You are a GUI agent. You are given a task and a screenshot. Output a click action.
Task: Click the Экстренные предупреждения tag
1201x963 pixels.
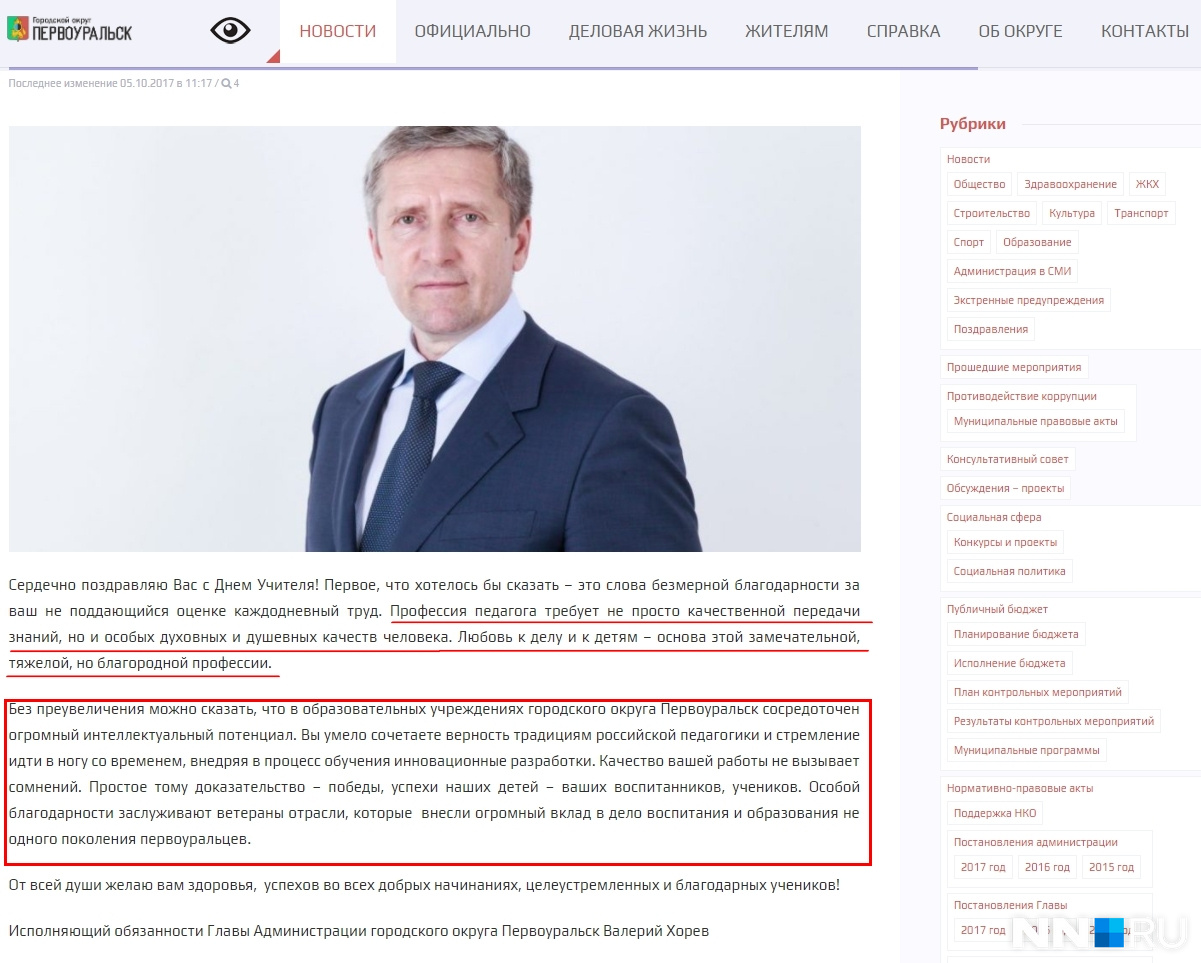tap(1029, 300)
